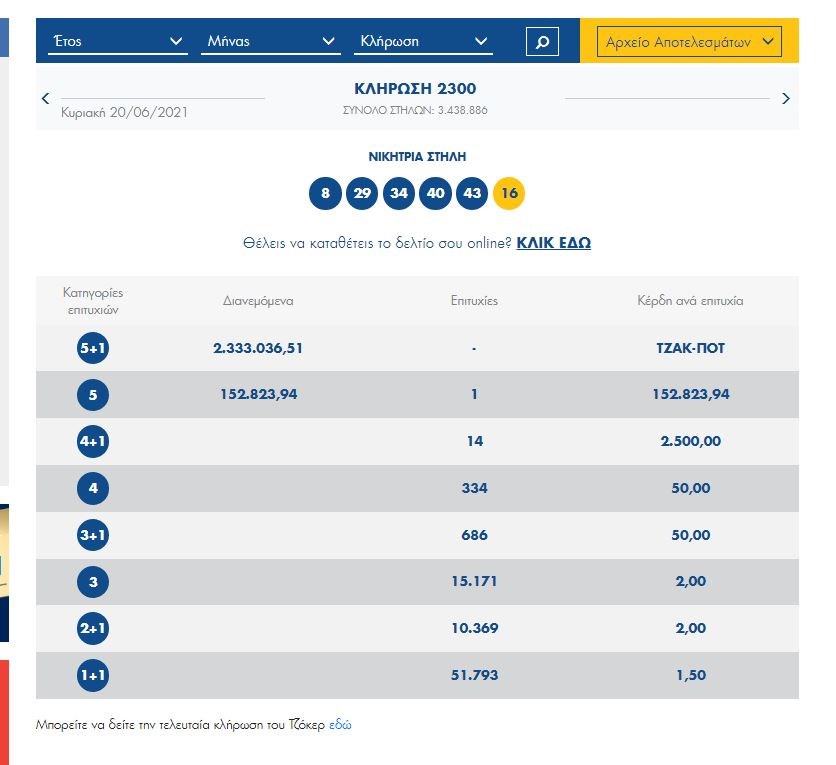Click the magnifier search button
The height and width of the screenshot is (765, 836).
point(542,42)
